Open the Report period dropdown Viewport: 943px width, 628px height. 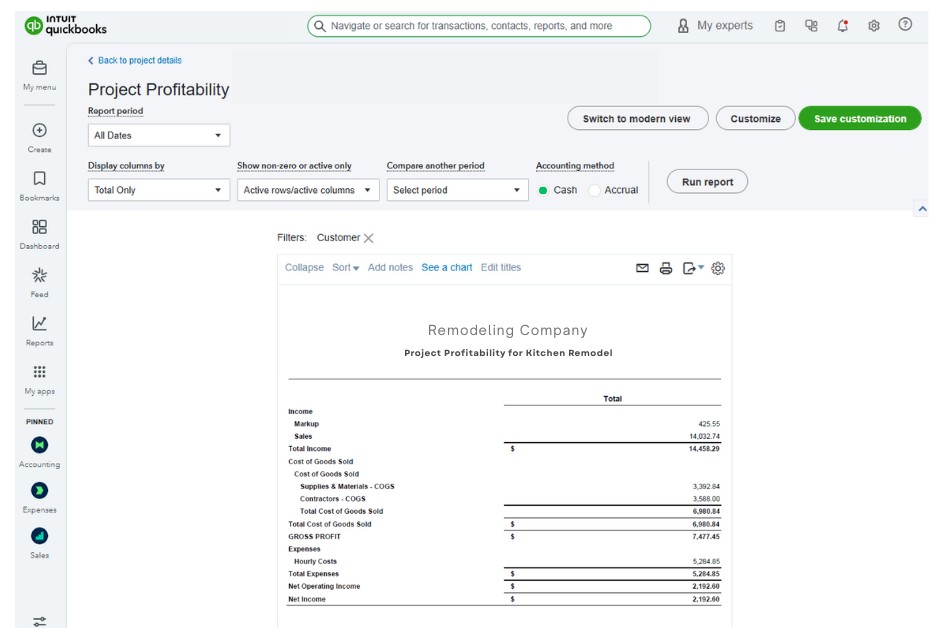click(157, 134)
